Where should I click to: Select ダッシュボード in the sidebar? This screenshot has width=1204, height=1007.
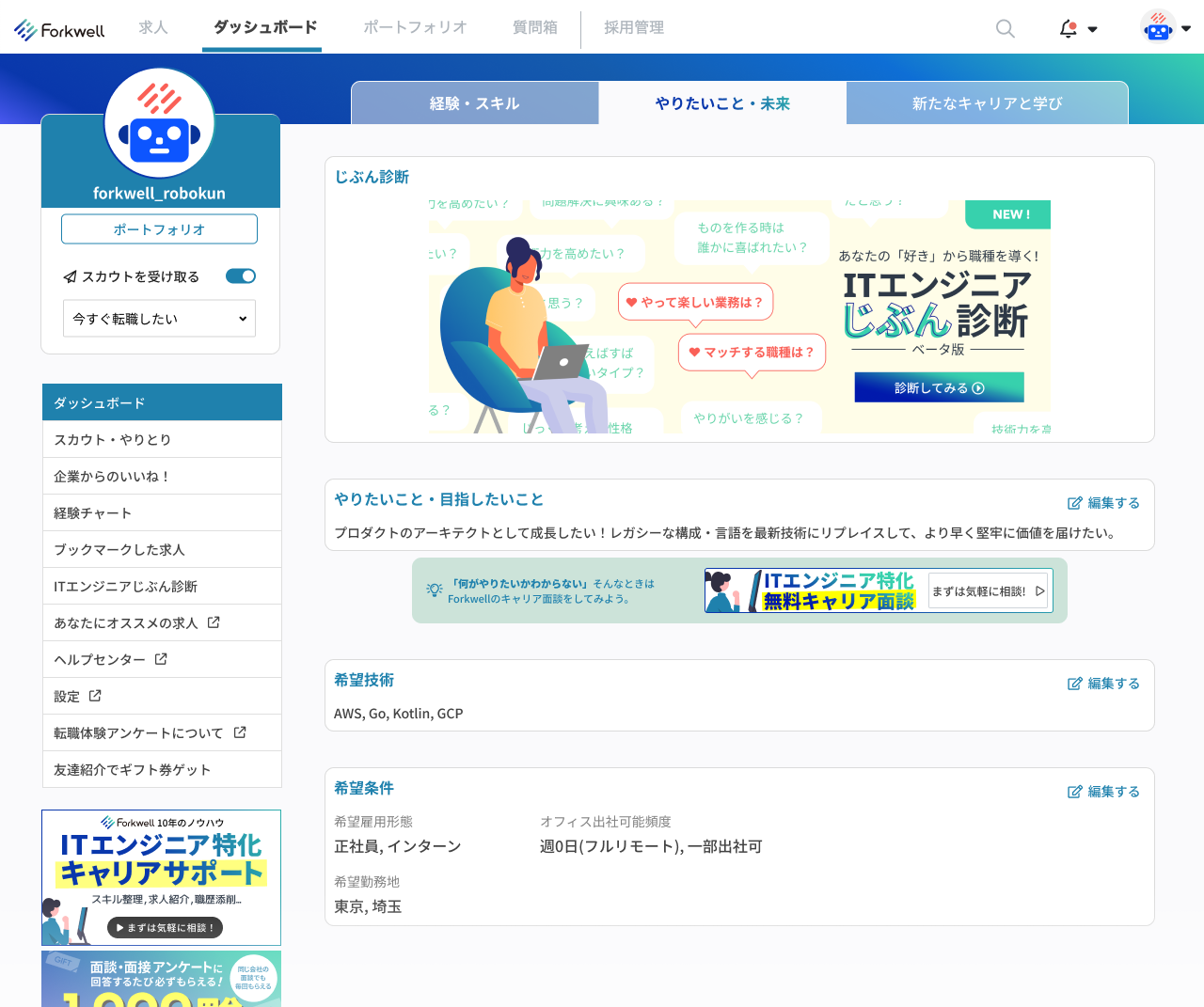[162, 402]
